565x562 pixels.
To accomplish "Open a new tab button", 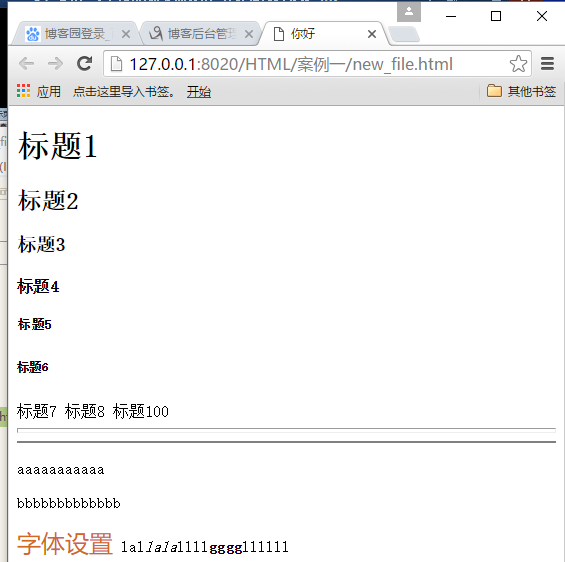I will [x=404, y=35].
